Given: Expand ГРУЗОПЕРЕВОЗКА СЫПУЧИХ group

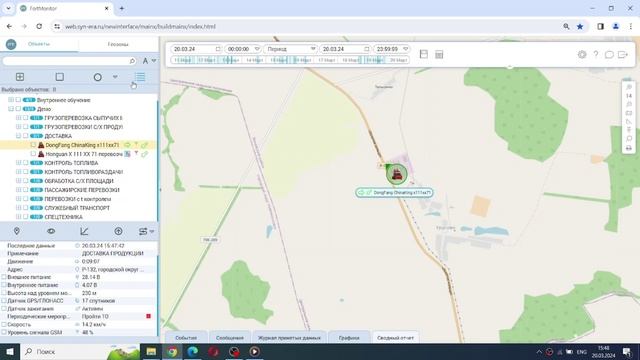Looking at the screenshot, I should (18, 118).
